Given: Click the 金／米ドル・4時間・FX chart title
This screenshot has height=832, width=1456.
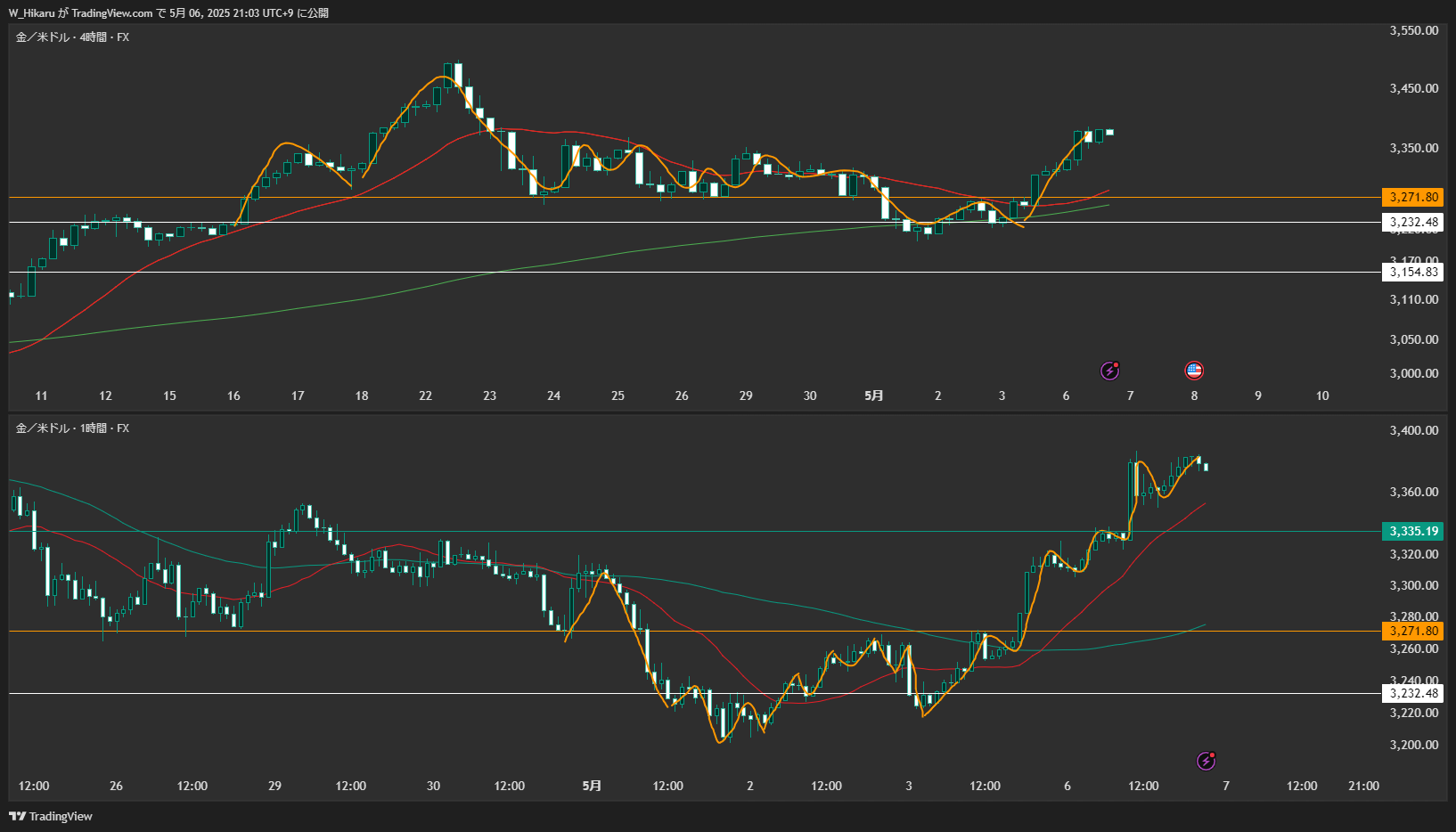Looking at the screenshot, I should [x=72, y=37].
